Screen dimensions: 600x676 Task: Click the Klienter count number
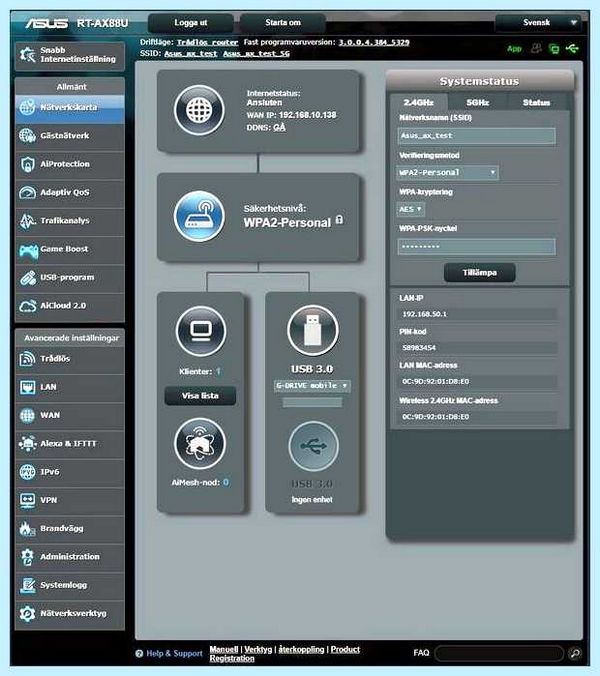point(219,371)
